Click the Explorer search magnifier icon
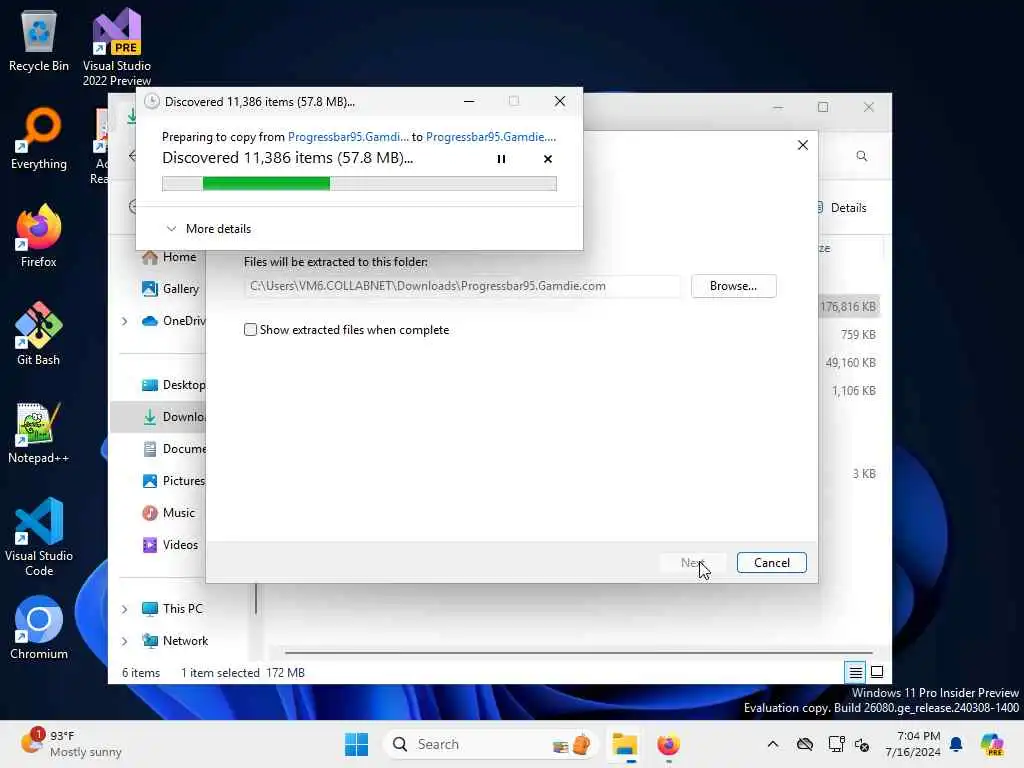 tap(861, 156)
